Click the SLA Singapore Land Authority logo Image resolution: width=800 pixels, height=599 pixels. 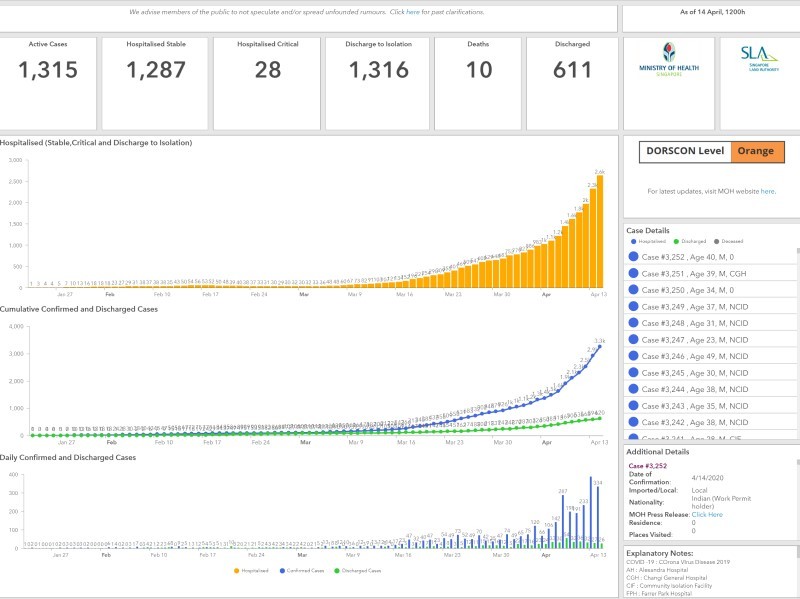(x=760, y=59)
